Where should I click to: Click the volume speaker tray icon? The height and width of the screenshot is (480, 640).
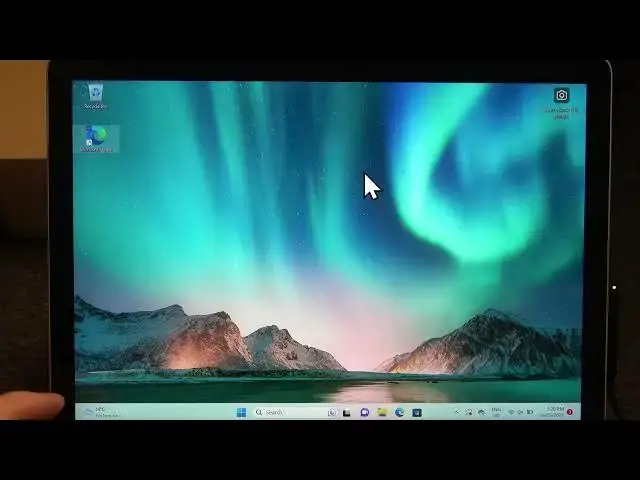coord(520,412)
